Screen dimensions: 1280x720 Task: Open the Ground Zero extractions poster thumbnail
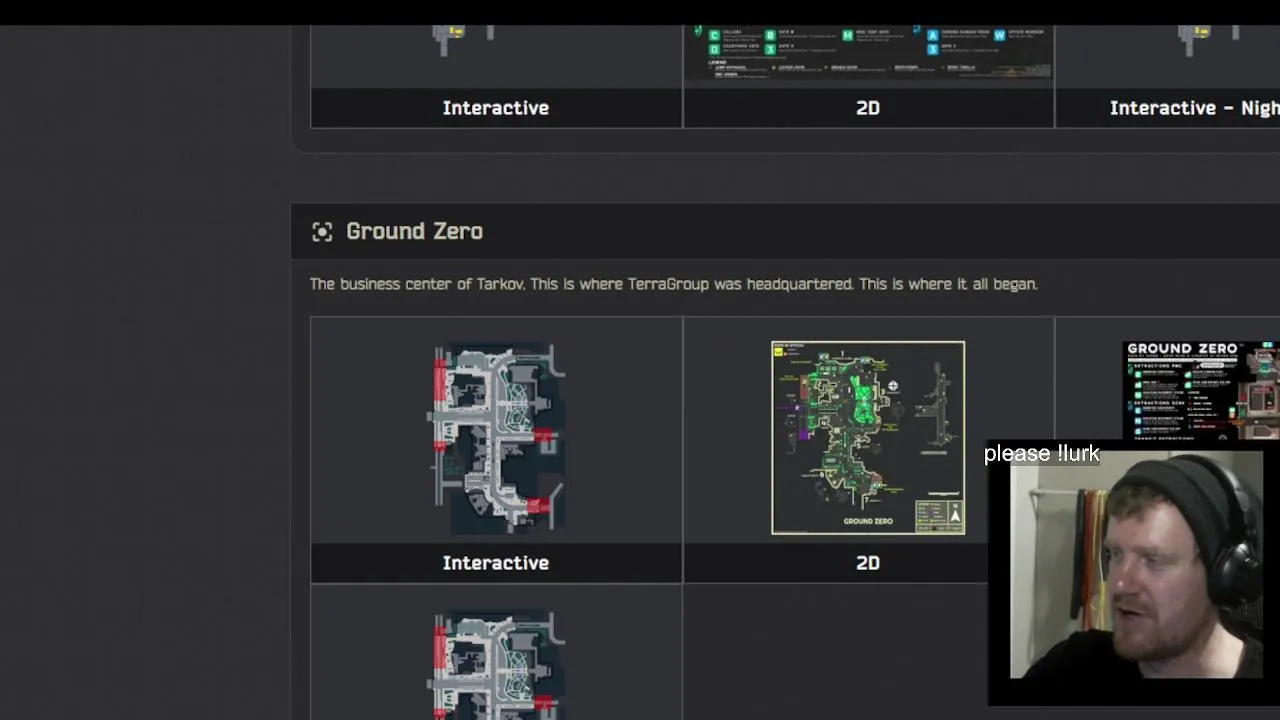pyautogui.click(x=1201, y=391)
